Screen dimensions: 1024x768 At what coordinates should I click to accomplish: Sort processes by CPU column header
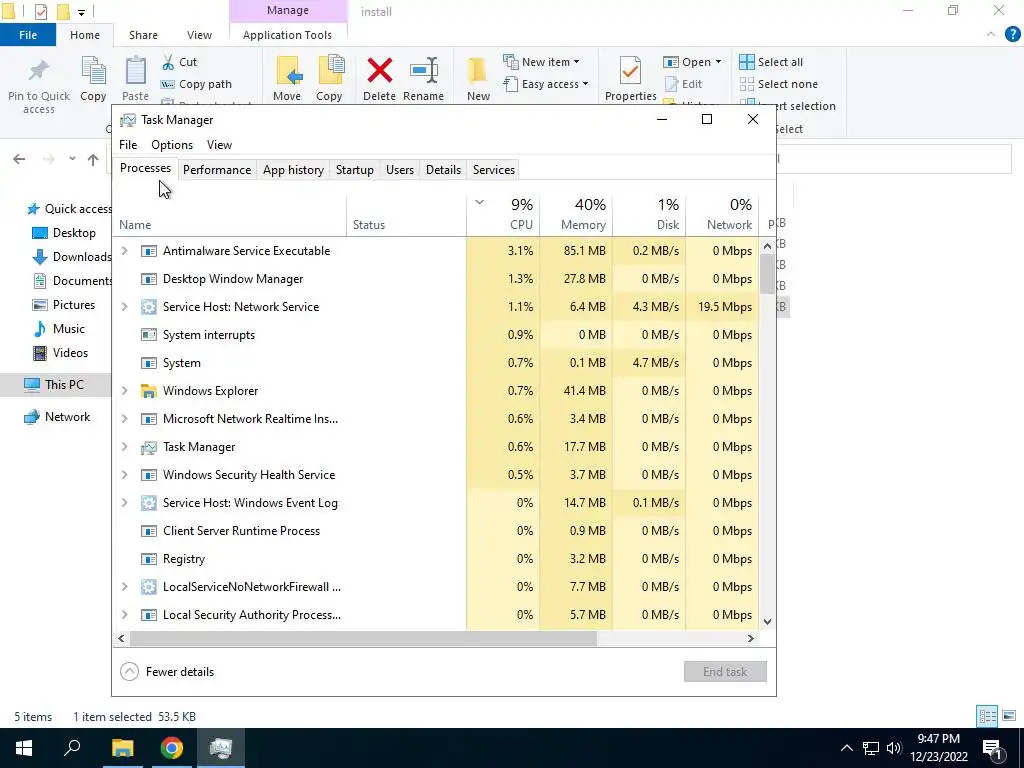click(x=504, y=215)
